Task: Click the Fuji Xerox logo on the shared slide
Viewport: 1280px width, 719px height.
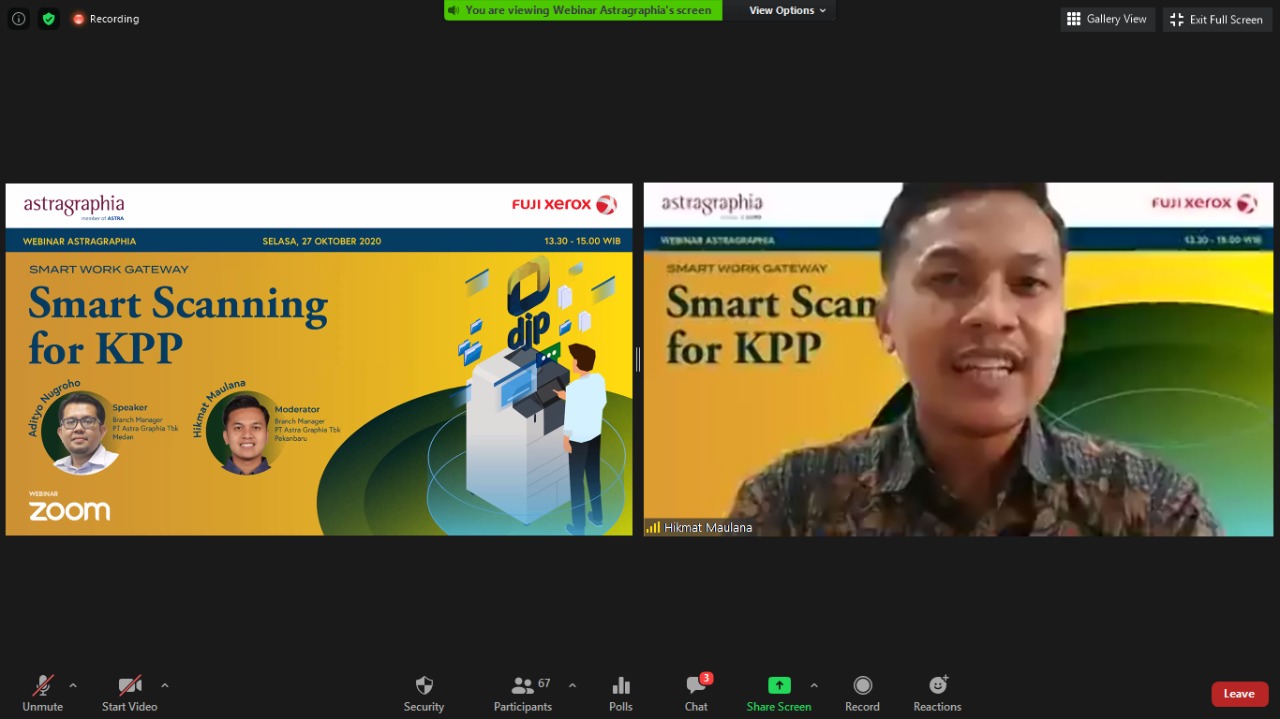Action: [564, 205]
